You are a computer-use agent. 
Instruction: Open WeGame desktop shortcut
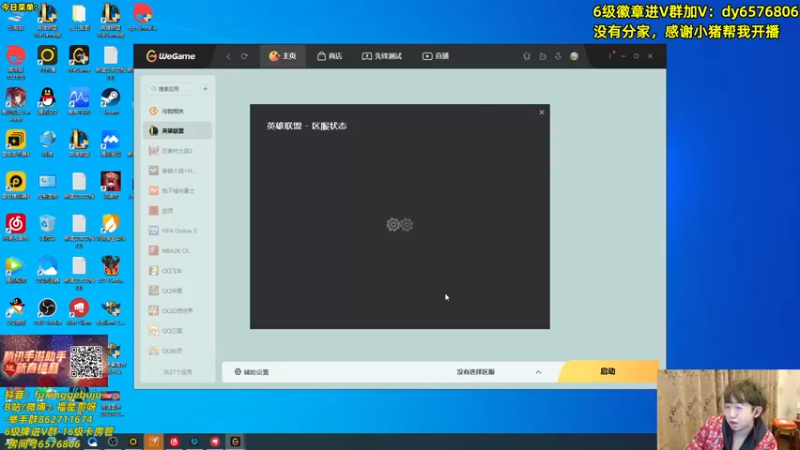click(x=79, y=59)
